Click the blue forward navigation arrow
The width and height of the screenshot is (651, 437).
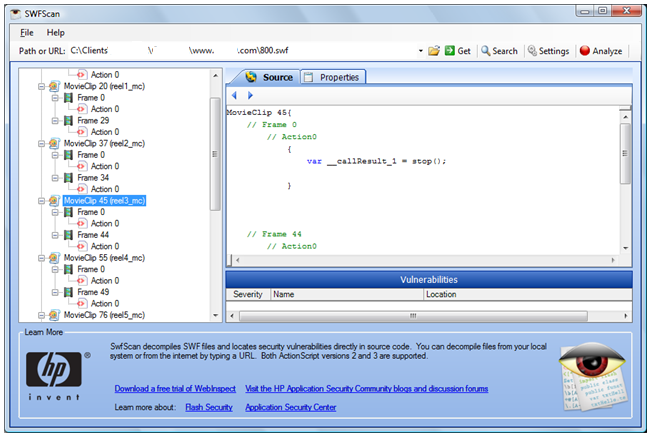tap(250, 95)
